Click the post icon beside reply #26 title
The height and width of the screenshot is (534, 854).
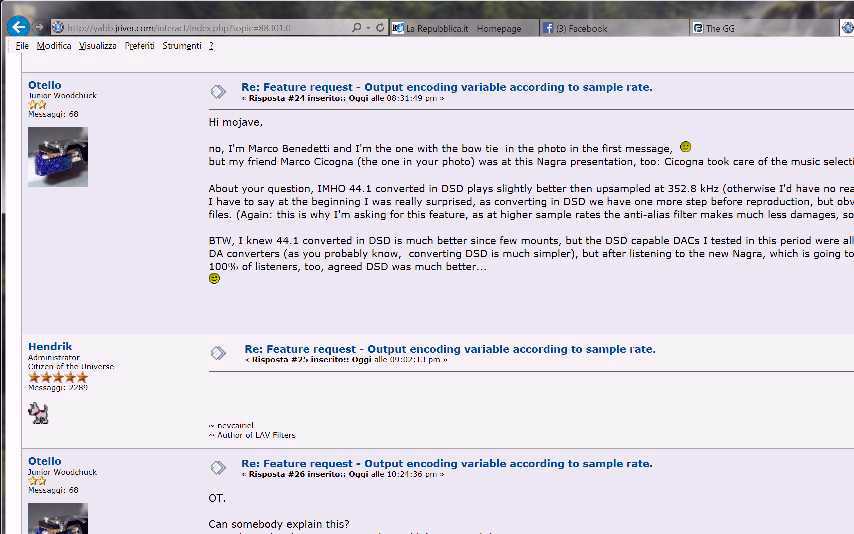[218, 468]
